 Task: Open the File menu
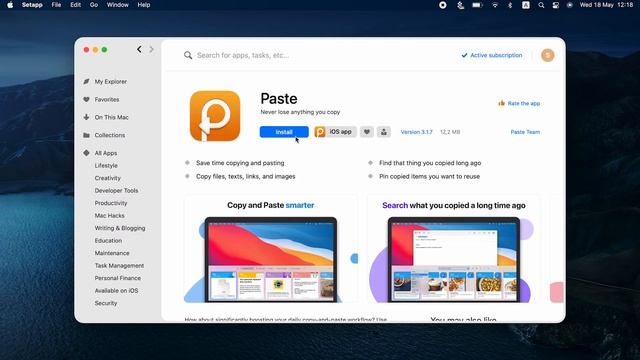pos(56,5)
